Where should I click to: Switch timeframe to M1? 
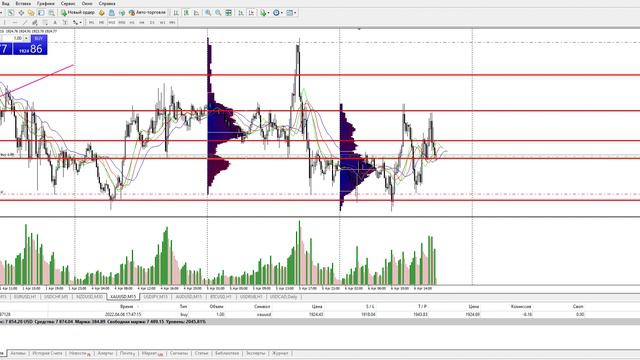(x=91, y=22)
